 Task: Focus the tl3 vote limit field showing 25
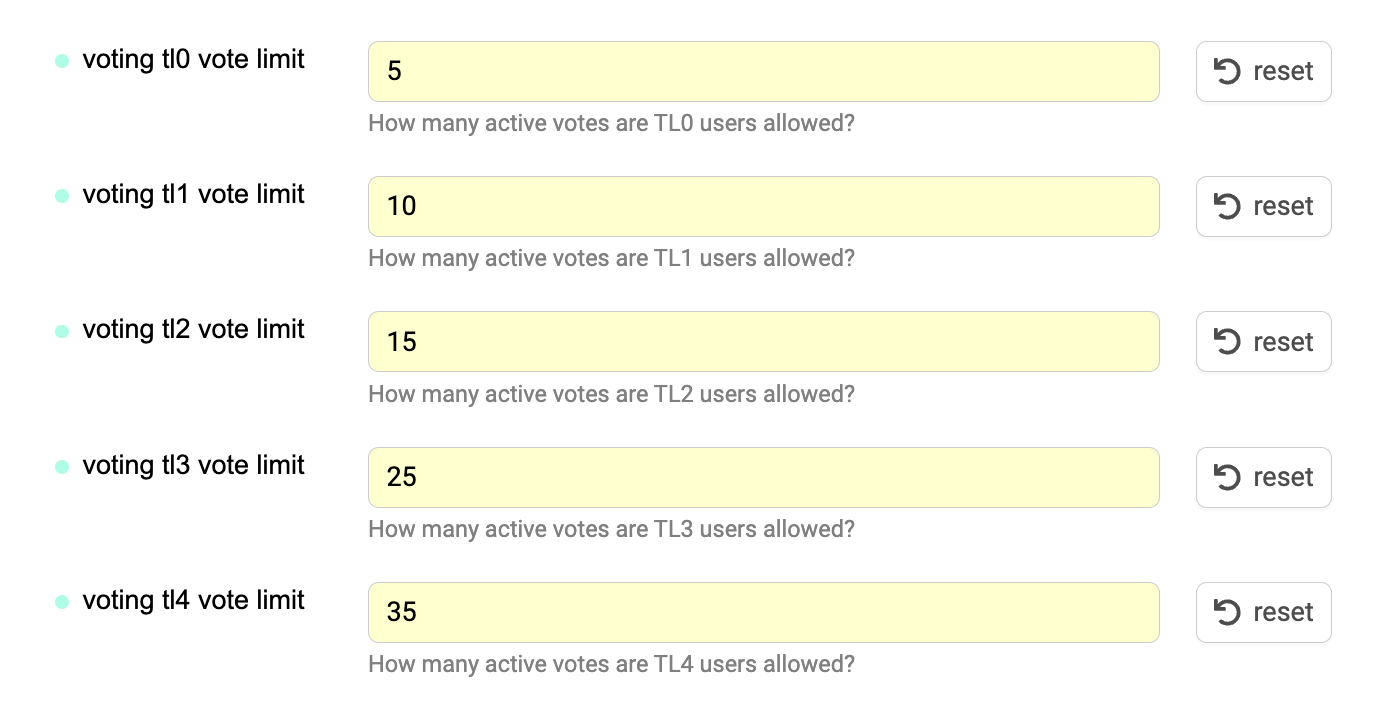pos(764,477)
